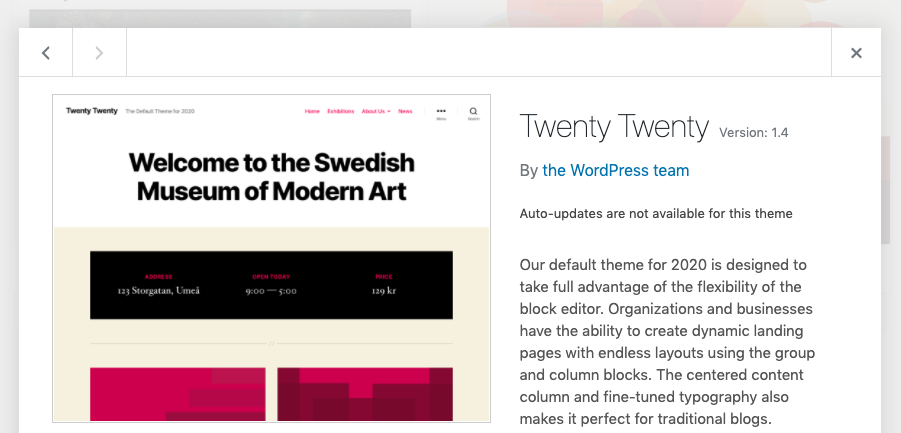The width and height of the screenshot is (901, 433).
Task: Expand the About Us dropdown in preview
Action: (x=375, y=111)
